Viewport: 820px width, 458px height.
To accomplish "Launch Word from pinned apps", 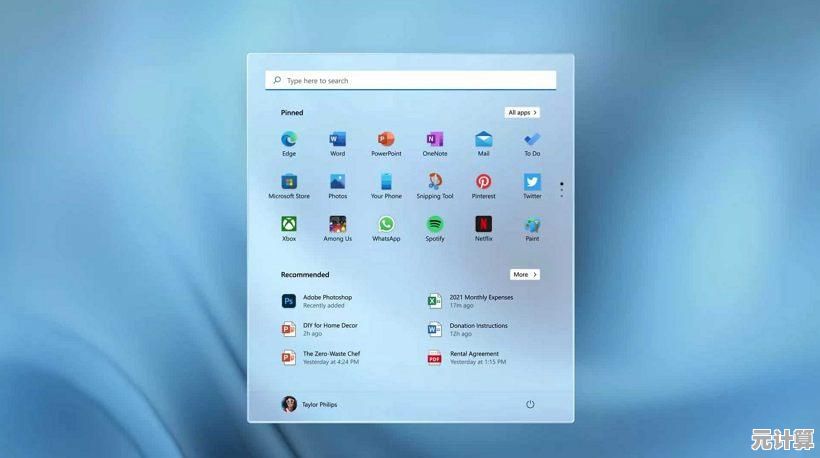I will pos(337,143).
